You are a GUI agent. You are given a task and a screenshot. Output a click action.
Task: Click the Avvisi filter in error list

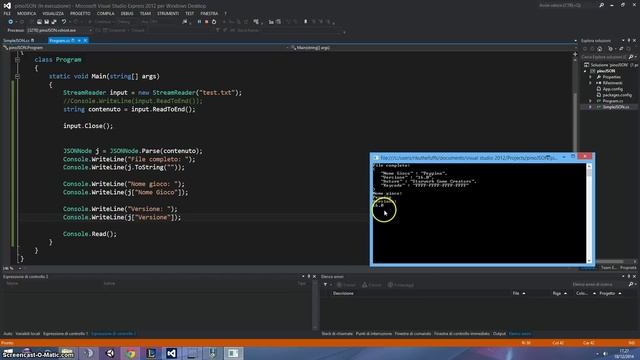[x=372, y=284]
